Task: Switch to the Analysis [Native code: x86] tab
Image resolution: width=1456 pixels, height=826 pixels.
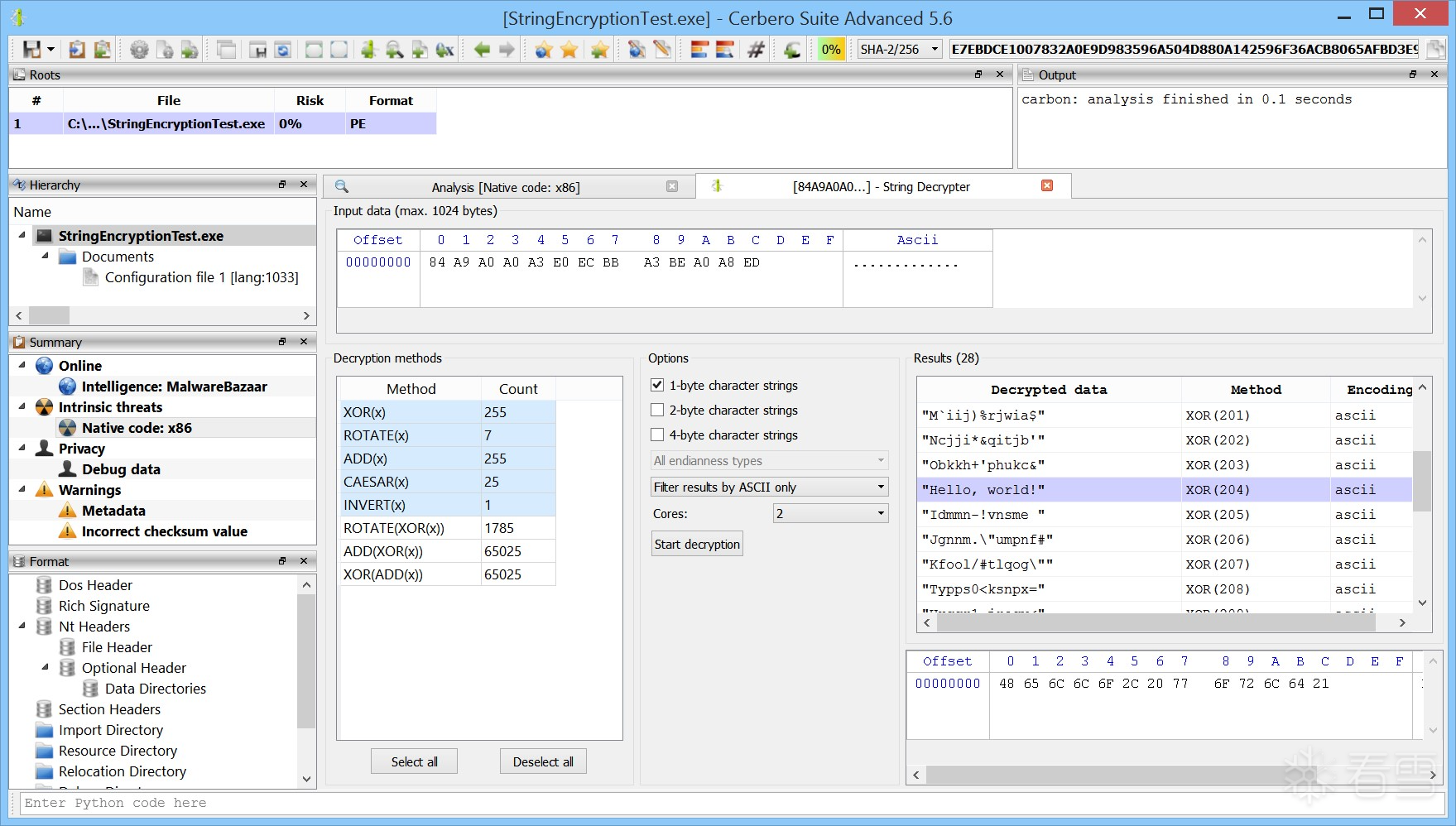Action: (x=505, y=188)
